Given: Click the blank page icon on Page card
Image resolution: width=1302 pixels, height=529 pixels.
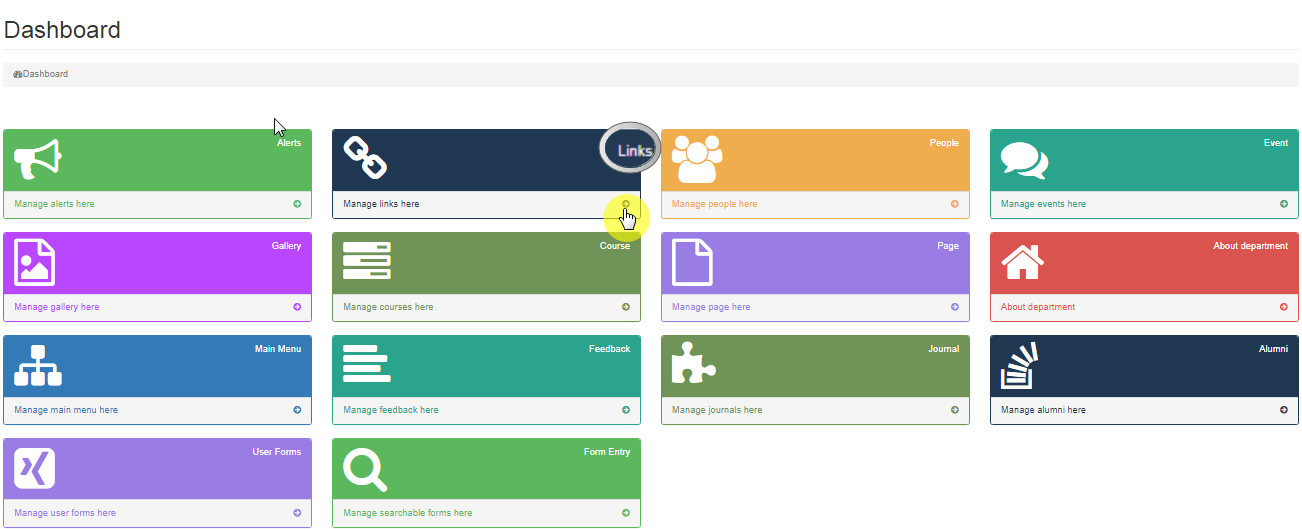Looking at the screenshot, I should (x=692, y=262).
